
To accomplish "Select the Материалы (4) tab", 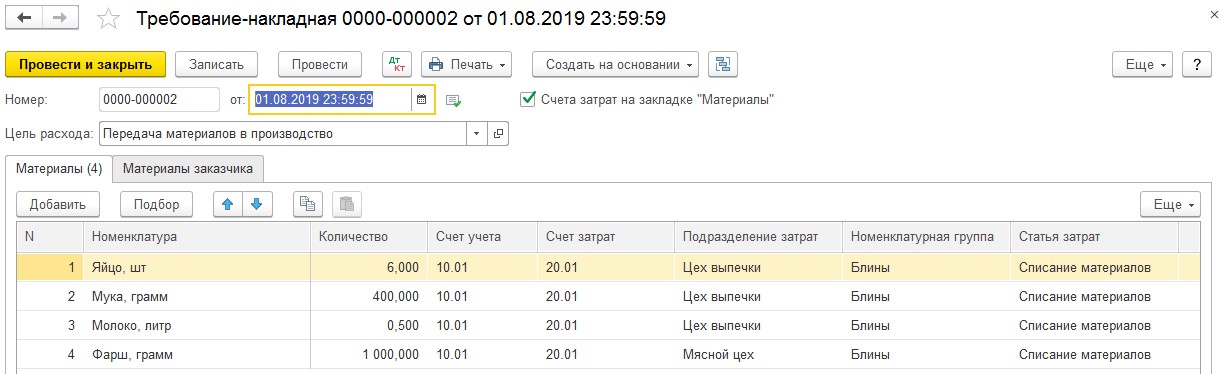I will click(x=59, y=169).
